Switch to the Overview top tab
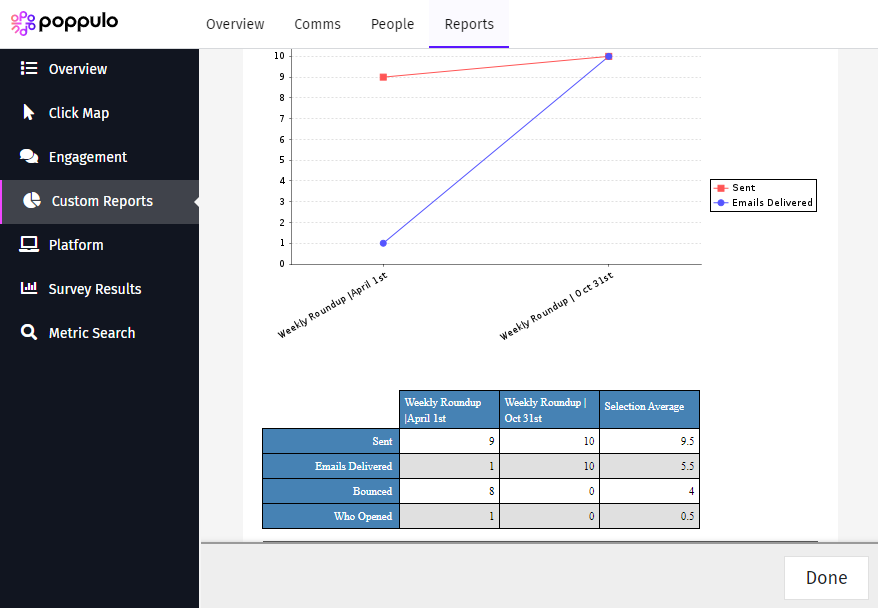The image size is (878, 608). pyautogui.click(x=235, y=24)
